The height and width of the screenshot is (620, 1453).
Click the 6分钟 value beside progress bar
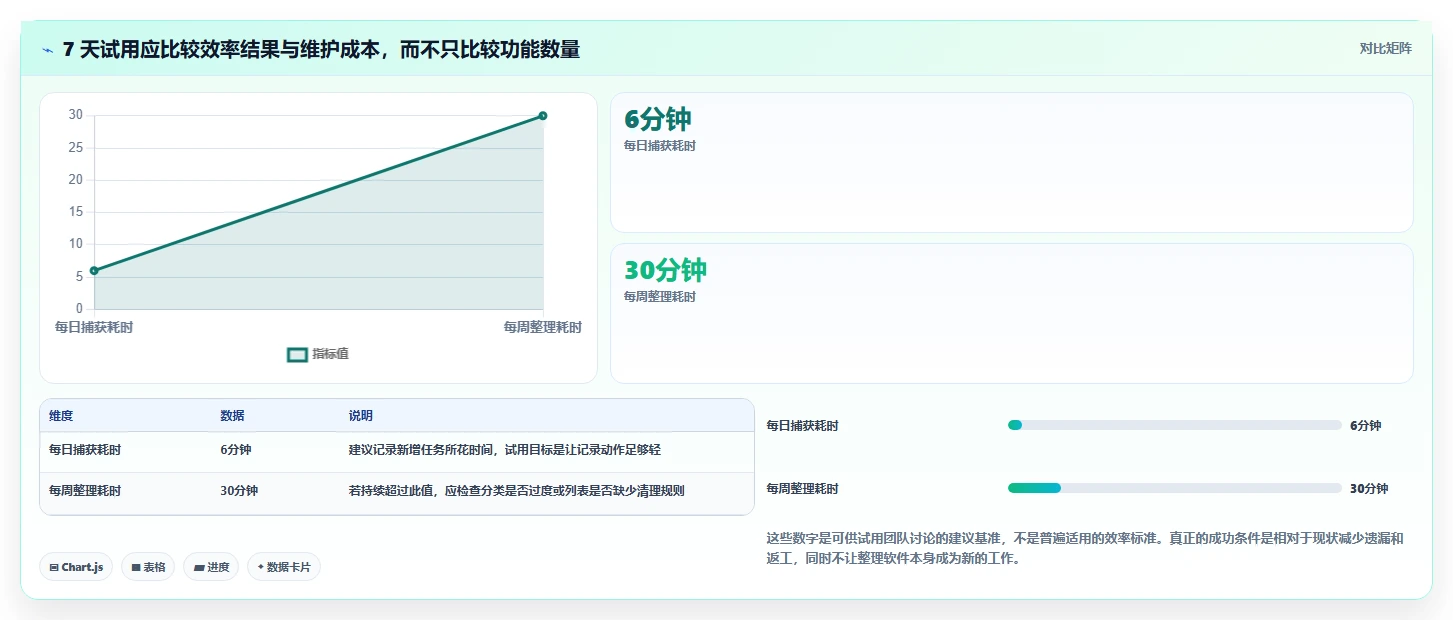[x=1365, y=426]
